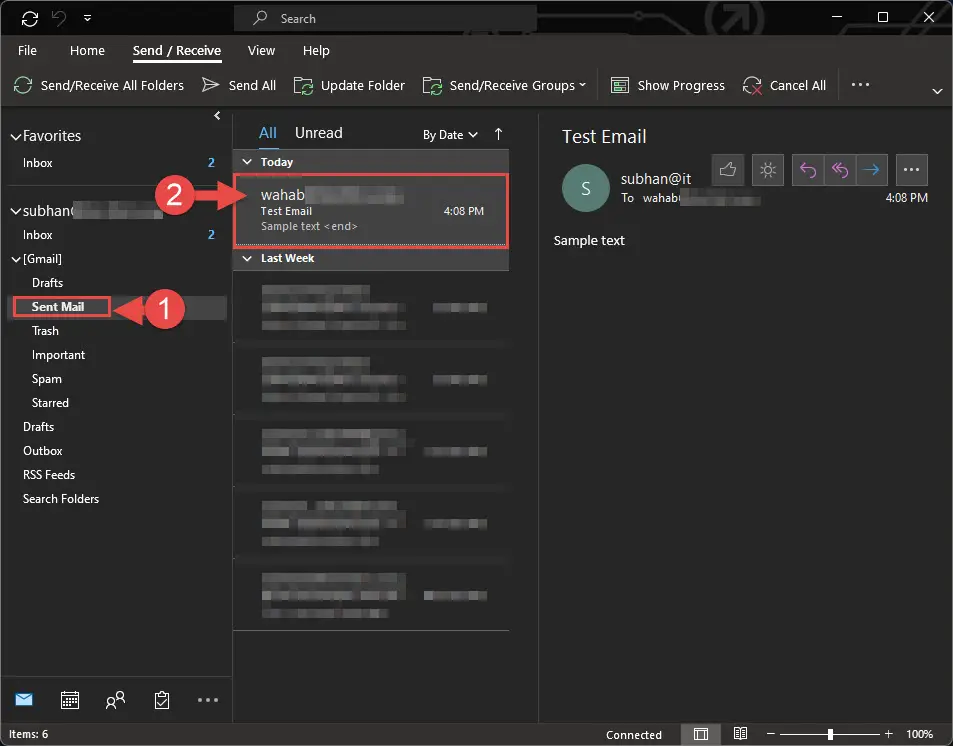Click the Reply All double-arrow icon
Image resolution: width=953 pixels, height=746 pixels.
[x=840, y=170]
